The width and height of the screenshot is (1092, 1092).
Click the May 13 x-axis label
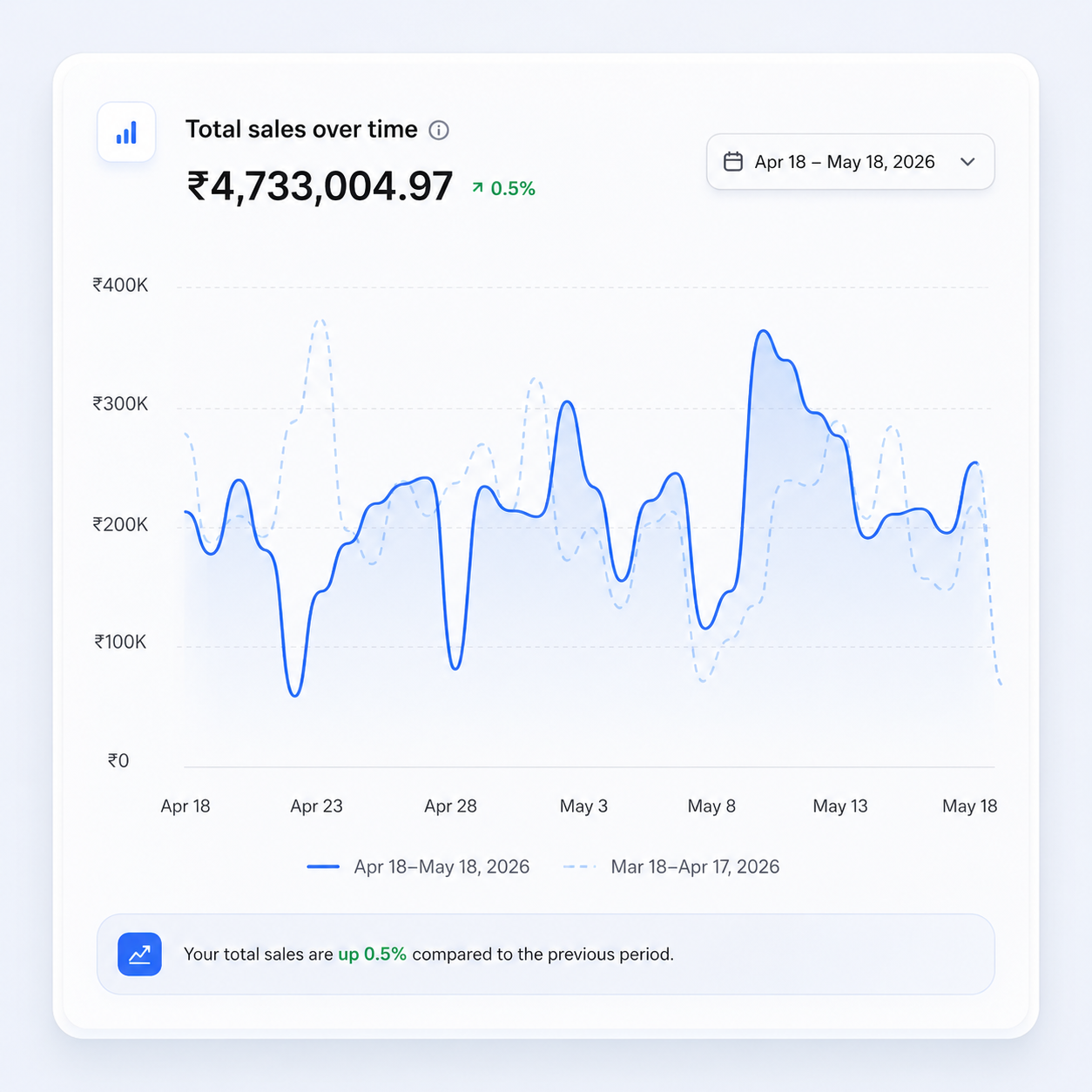coord(840,806)
